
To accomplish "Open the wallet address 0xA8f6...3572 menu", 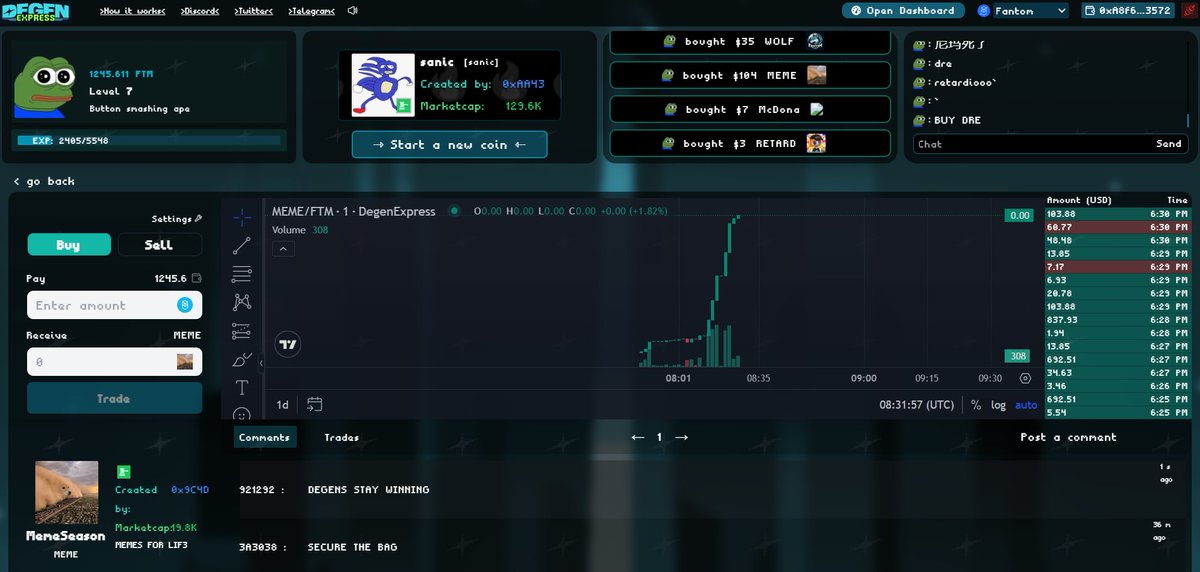I will pyautogui.click(x=1127, y=11).
